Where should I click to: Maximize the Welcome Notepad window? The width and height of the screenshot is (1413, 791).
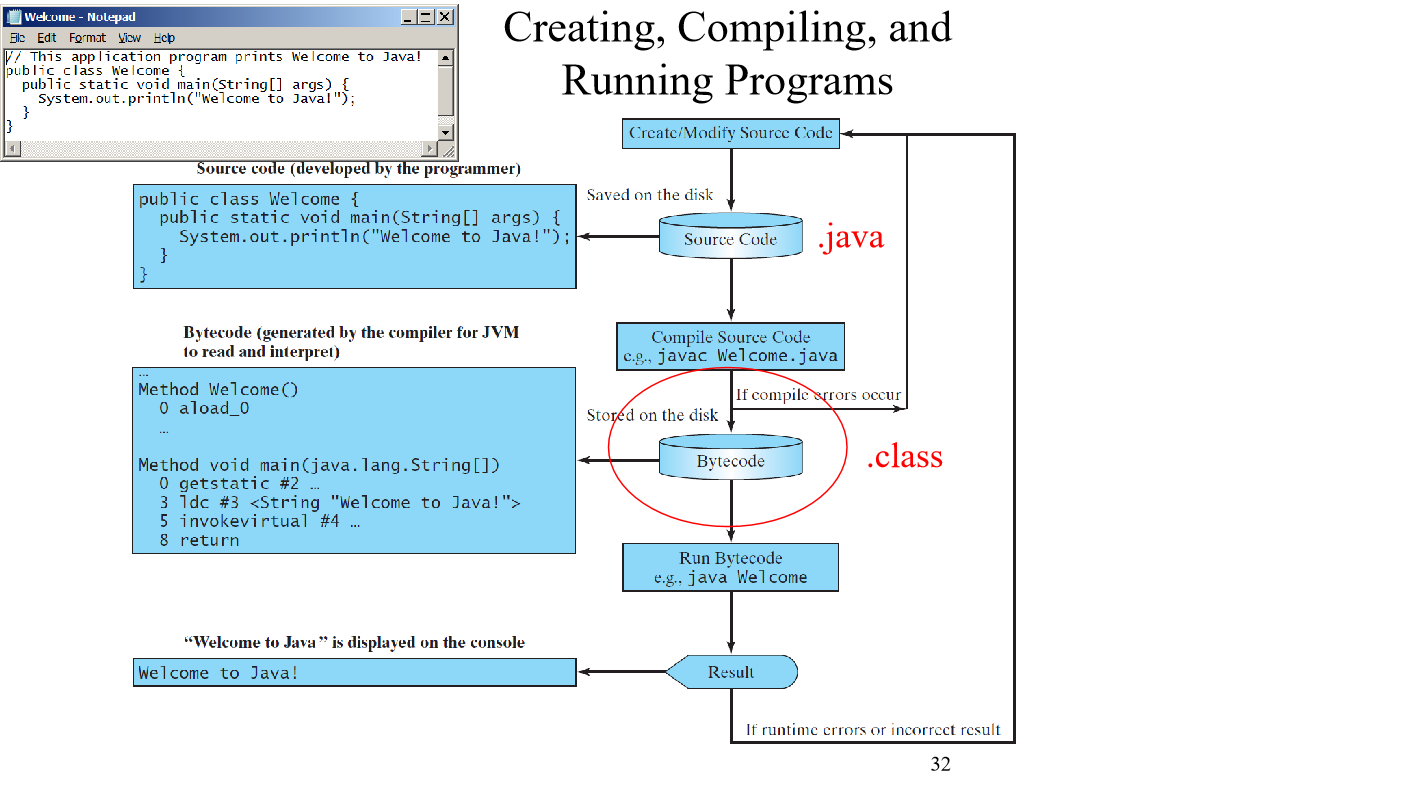point(426,17)
